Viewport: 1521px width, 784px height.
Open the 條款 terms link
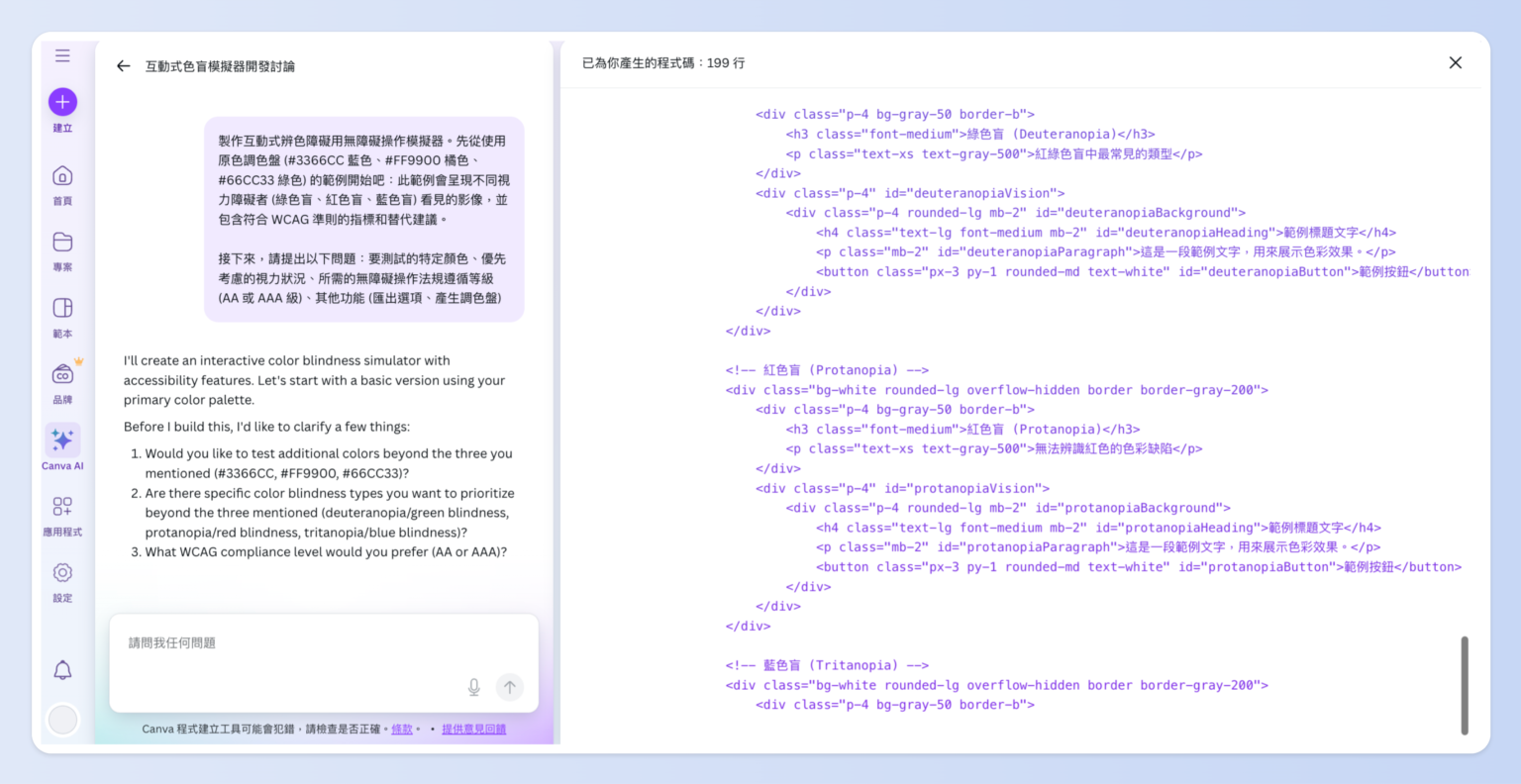tap(402, 729)
